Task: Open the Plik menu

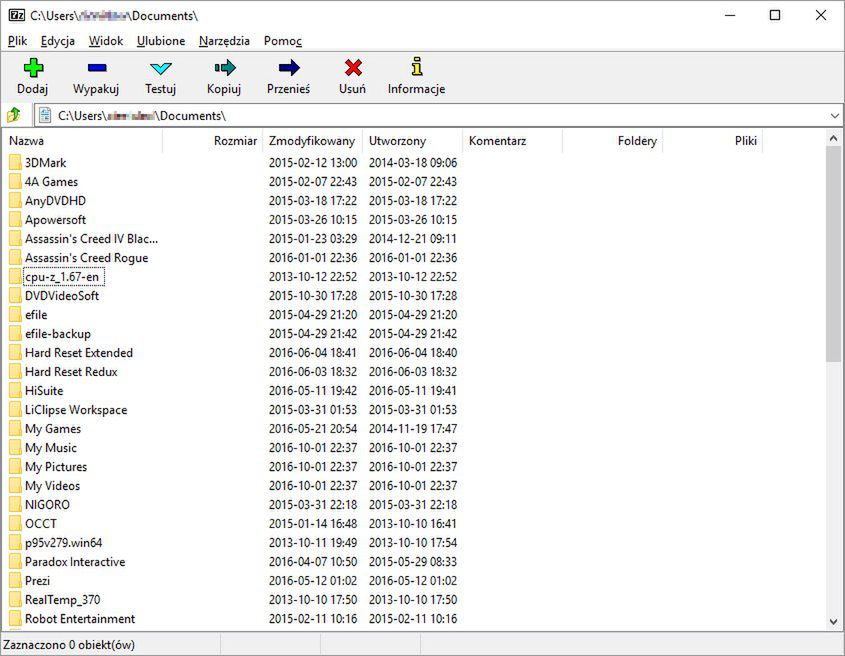Action: pos(17,41)
